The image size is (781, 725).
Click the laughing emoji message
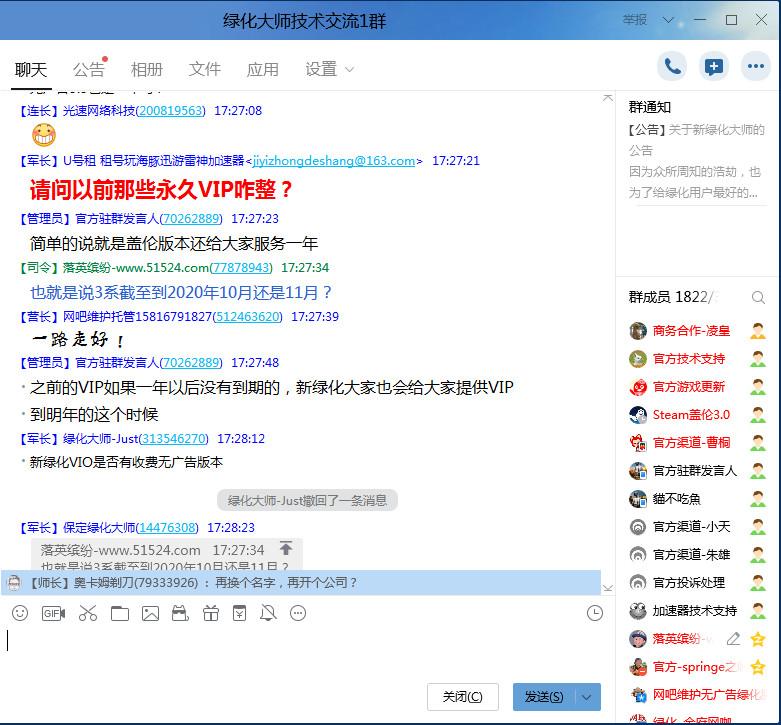(44, 135)
